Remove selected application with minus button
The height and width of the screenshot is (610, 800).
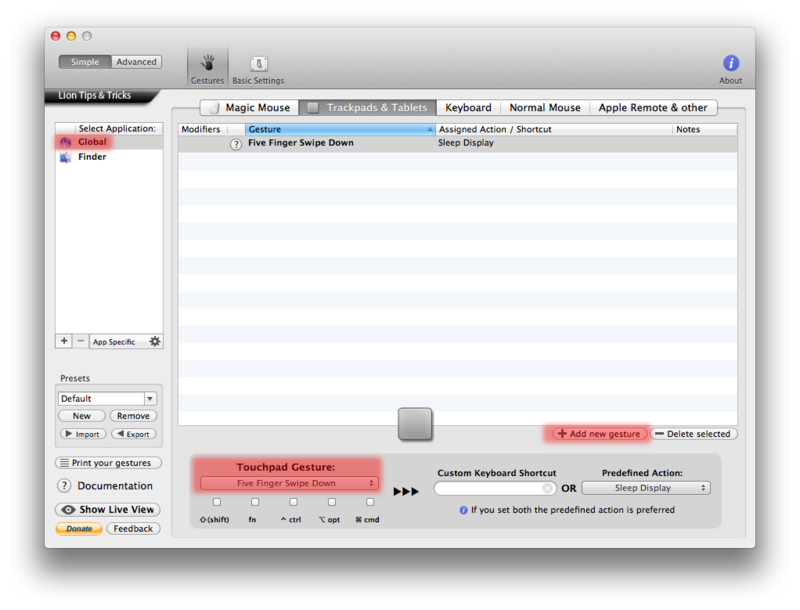80,341
